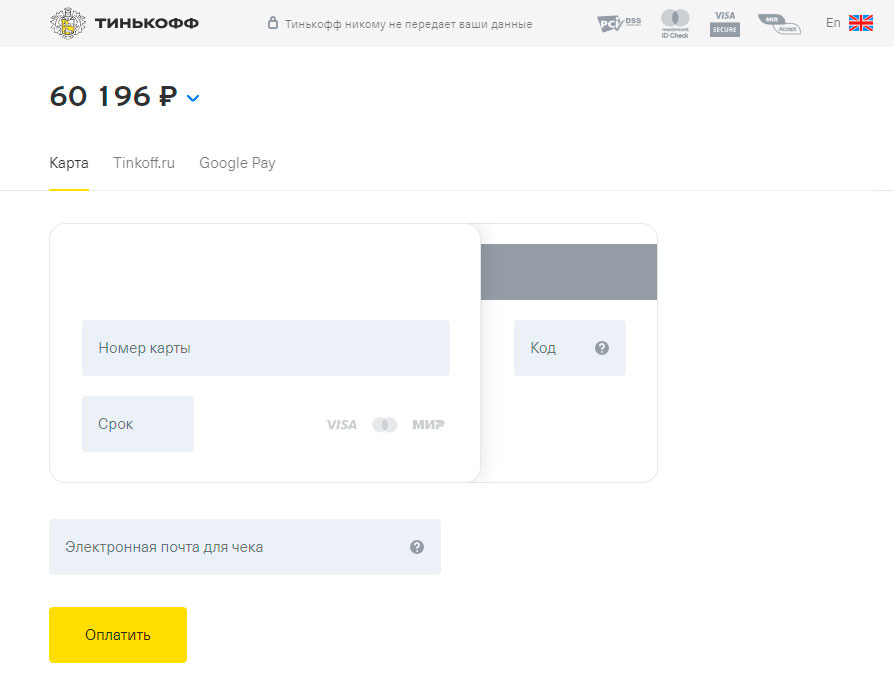Switch language via the UK flag icon
The height and width of the screenshot is (700, 894).
point(860,23)
